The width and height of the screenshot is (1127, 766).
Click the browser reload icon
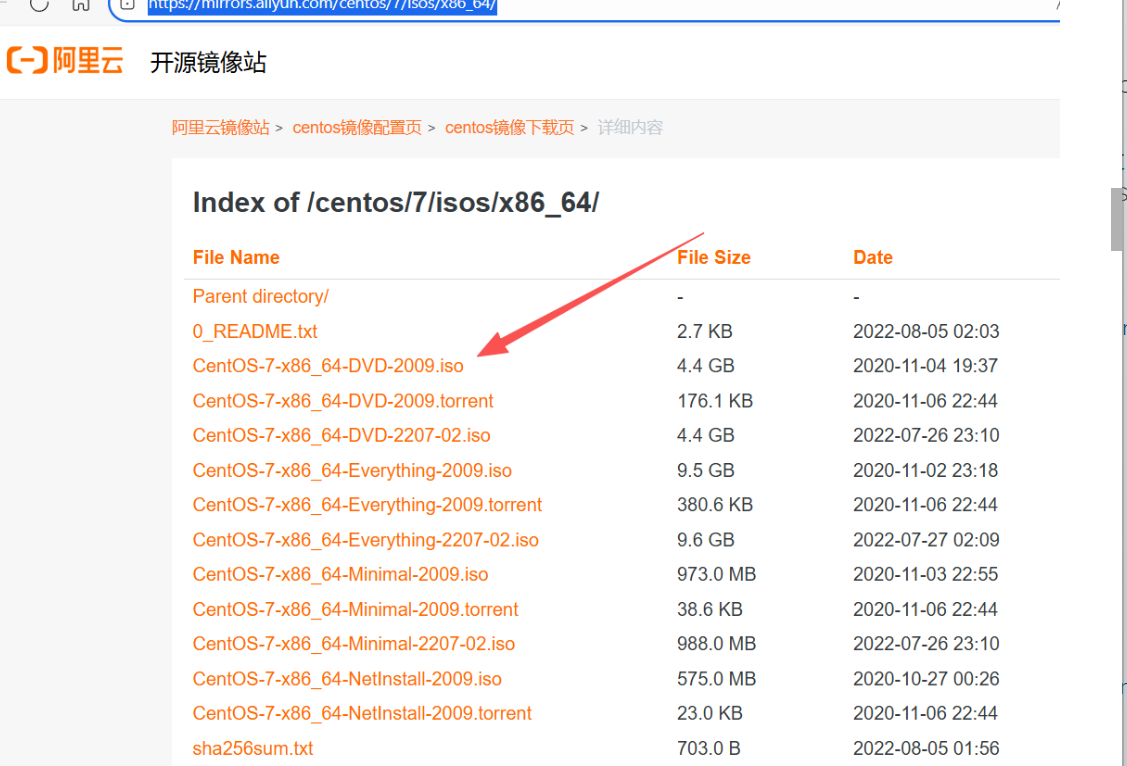[x=39, y=4]
